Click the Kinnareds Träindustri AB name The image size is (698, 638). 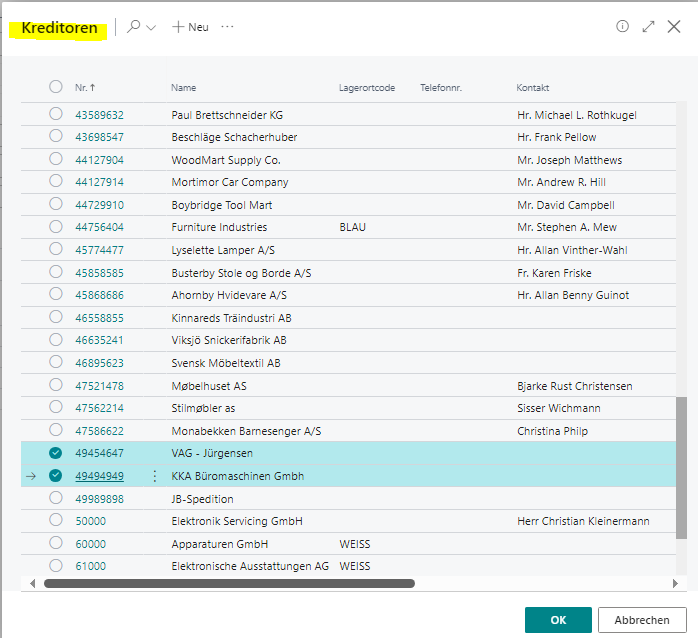click(231, 318)
